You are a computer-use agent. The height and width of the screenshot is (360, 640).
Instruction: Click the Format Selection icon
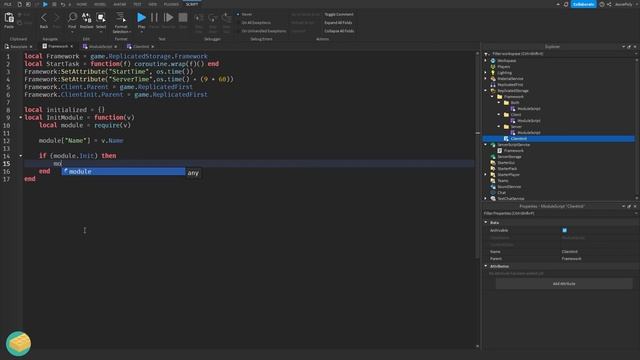coord(121,17)
